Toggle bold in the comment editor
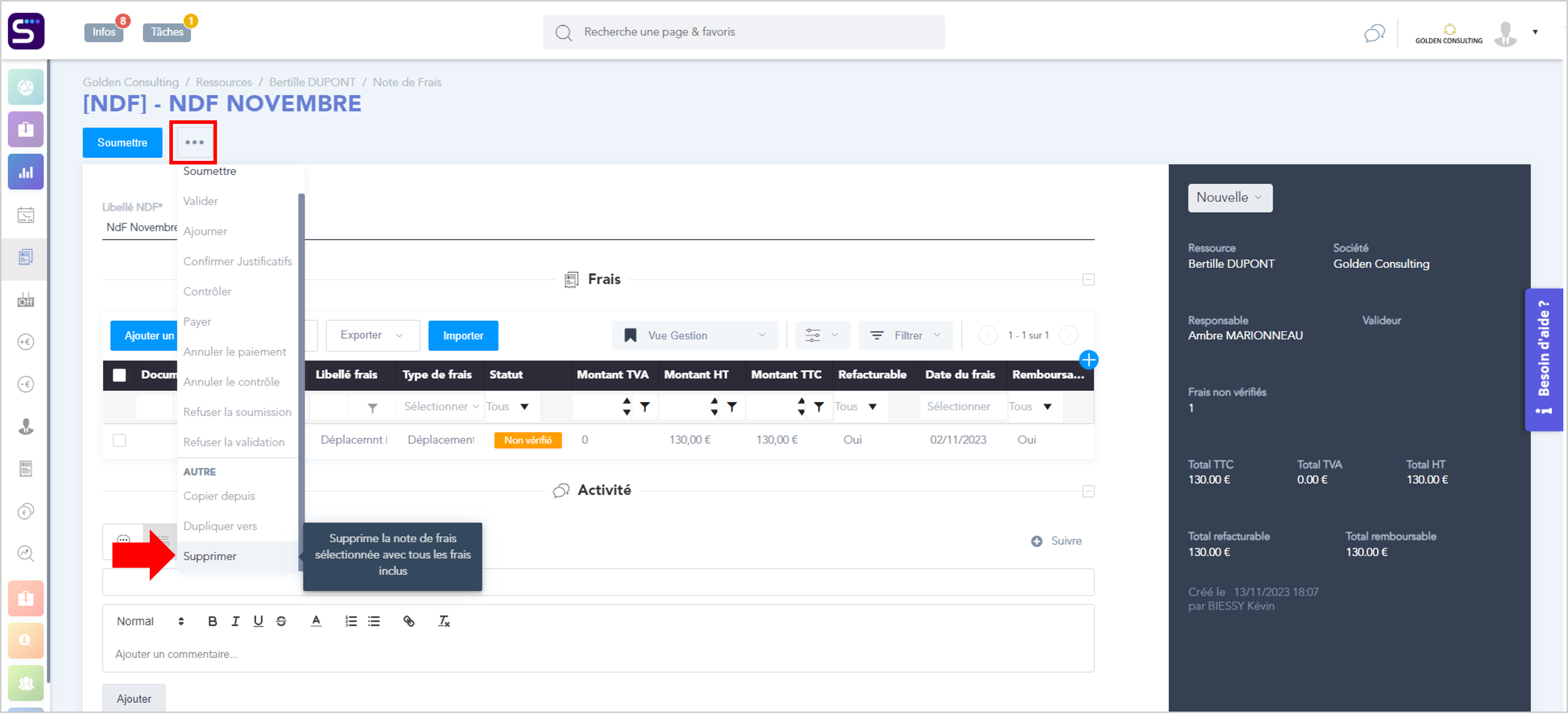The height and width of the screenshot is (713, 1568). click(212, 621)
